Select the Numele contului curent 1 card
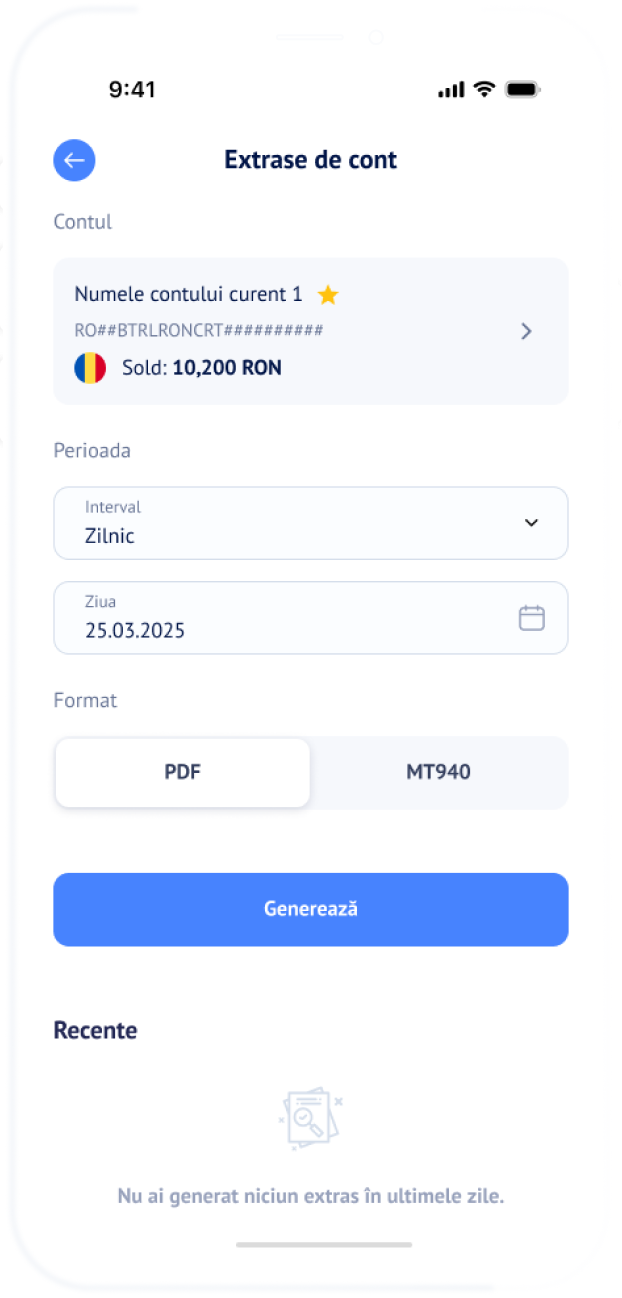The width and height of the screenshot is (622, 1298). 290,331
